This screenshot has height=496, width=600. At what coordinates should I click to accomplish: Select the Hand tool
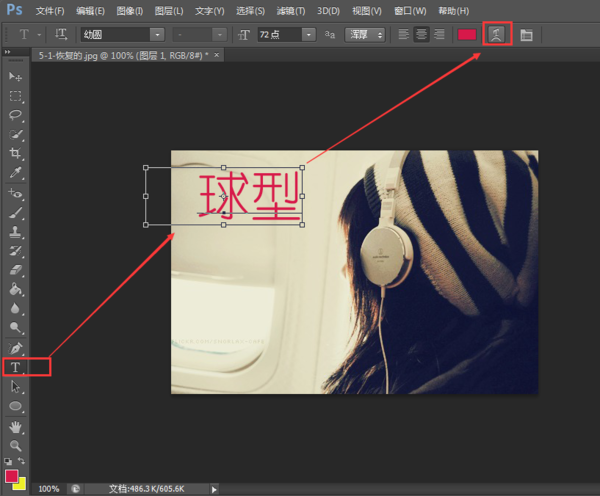tap(15, 427)
